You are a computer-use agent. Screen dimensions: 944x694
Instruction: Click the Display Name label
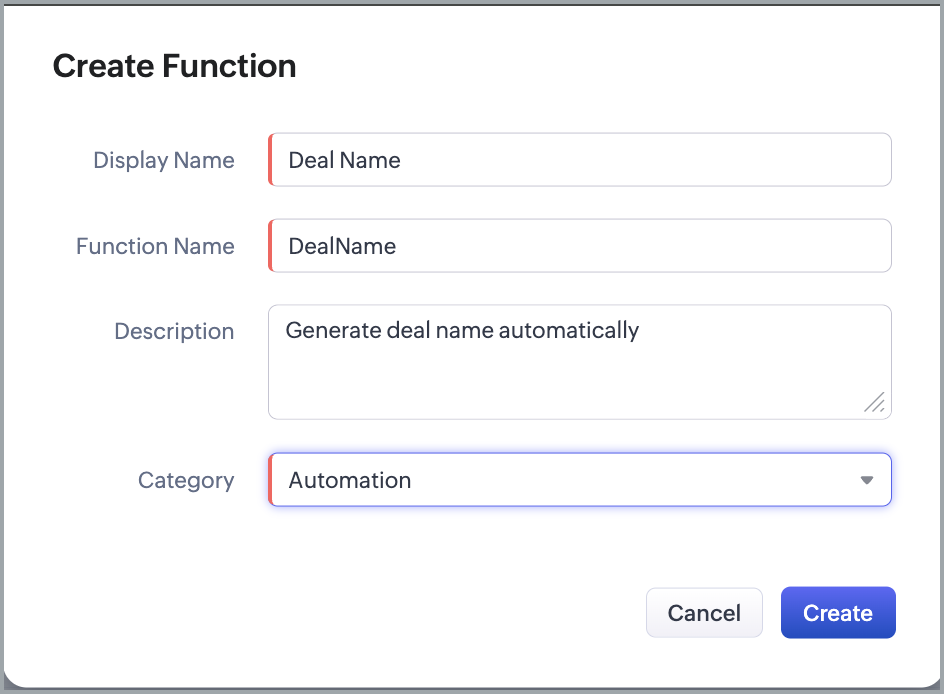coord(164,160)
